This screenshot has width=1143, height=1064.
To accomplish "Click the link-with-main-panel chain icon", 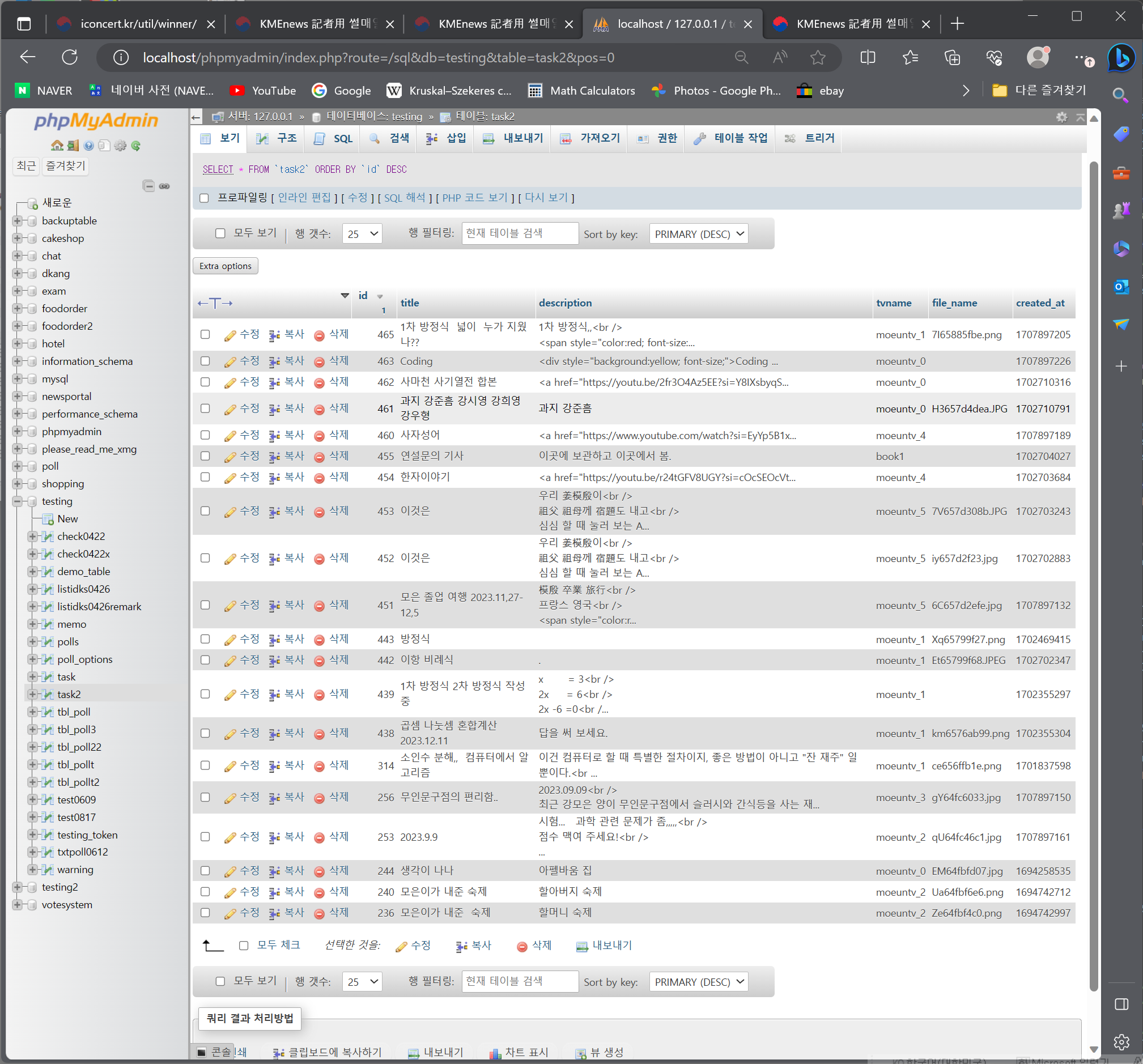I will [164, 186].
